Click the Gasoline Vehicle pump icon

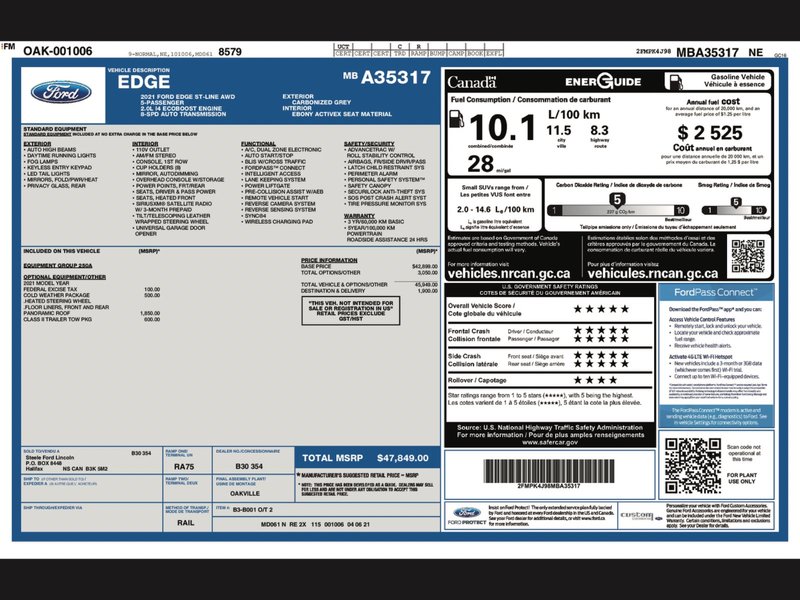676,82
